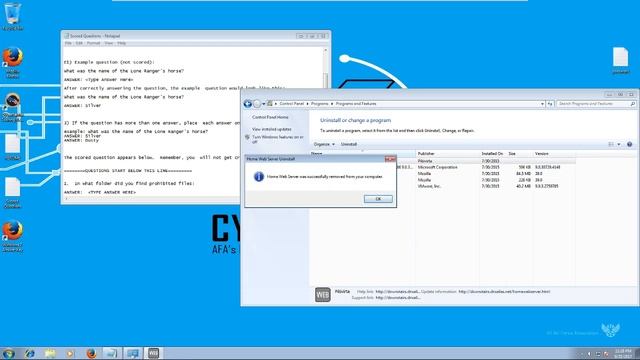Open the Update information URL in details pane
This screenshot has height=360, width=640.
[x=504, y=291]
